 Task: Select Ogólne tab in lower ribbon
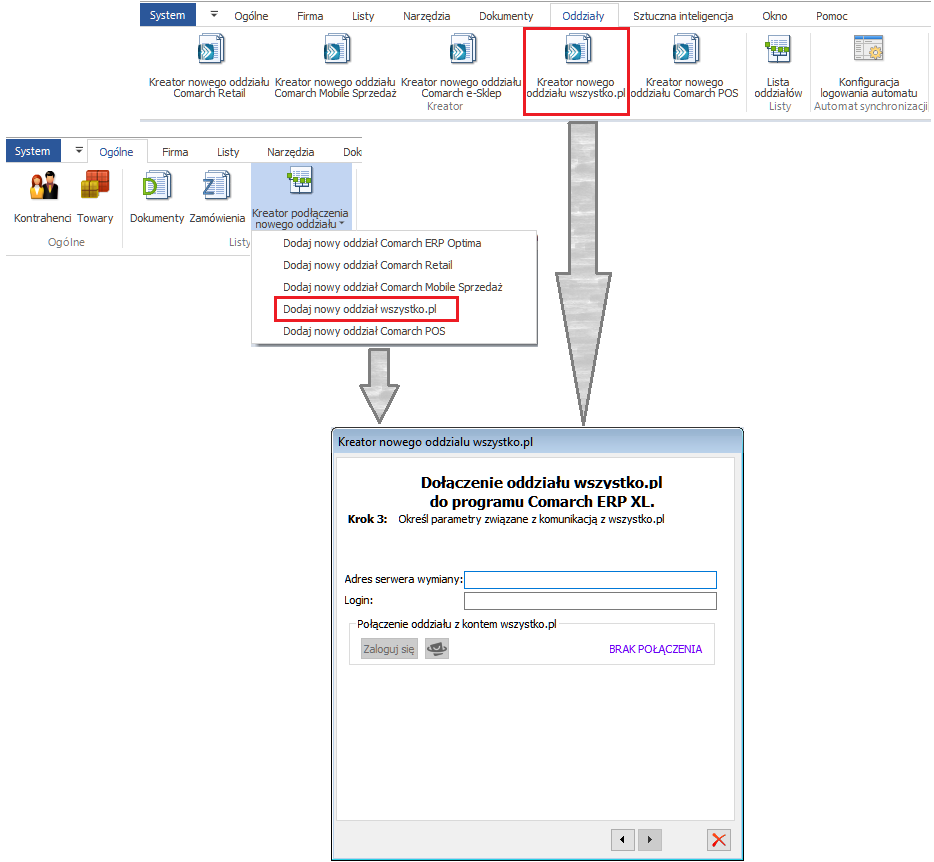click(116, 152)
